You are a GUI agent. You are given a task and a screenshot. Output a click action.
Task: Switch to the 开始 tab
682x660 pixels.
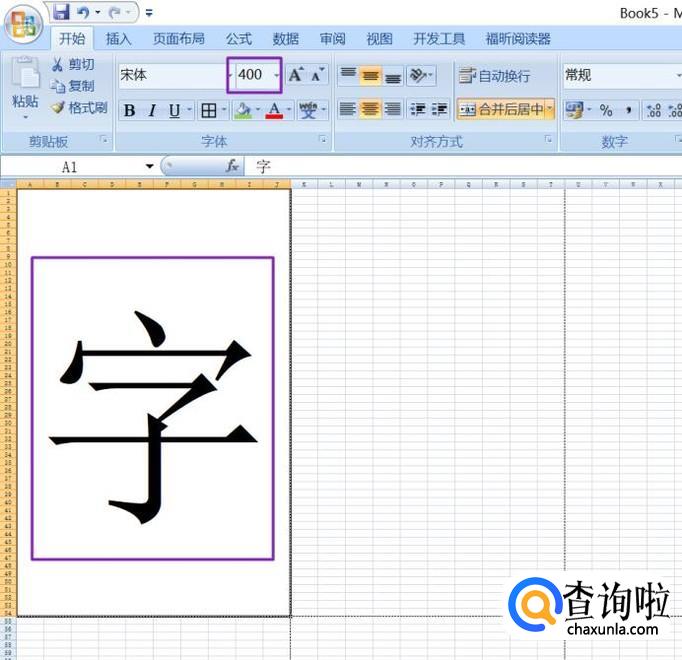[72, 39]
